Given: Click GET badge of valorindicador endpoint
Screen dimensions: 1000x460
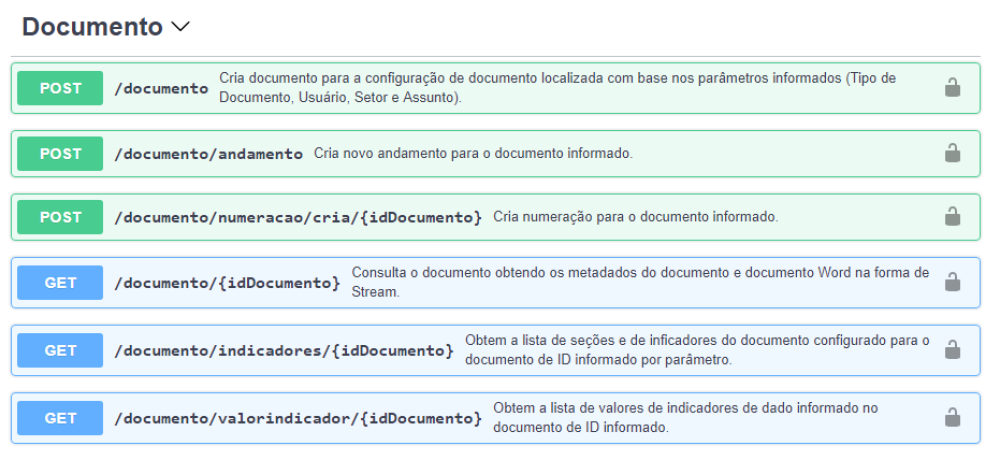Looking at the screenshot, I should click(60, 417).
